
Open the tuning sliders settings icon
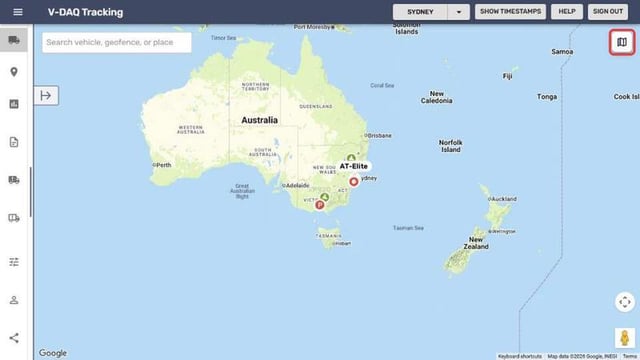[x=14, y=262]
